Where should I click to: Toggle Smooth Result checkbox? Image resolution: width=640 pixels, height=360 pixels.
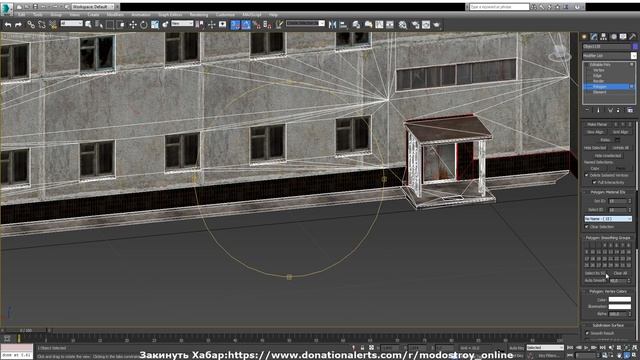pos(587,333)
